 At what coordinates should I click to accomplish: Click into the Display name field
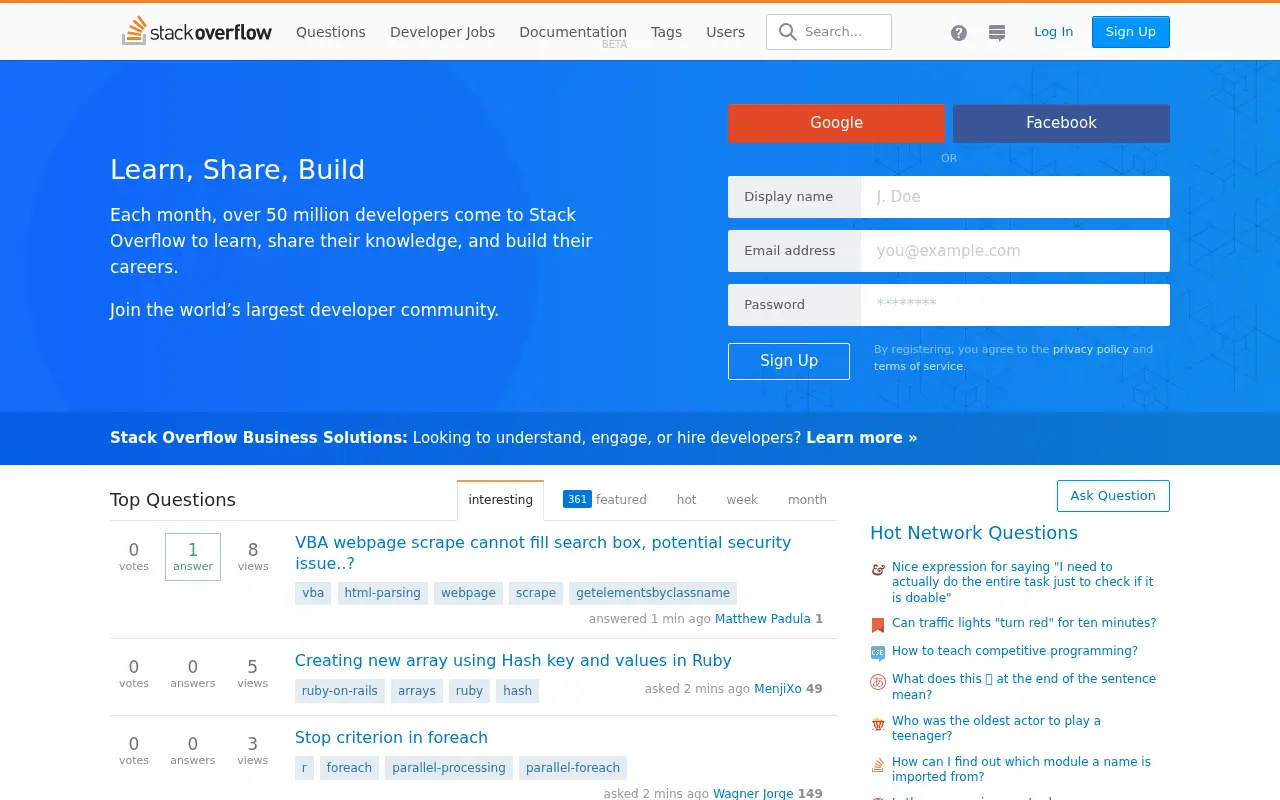[1015, 197]
